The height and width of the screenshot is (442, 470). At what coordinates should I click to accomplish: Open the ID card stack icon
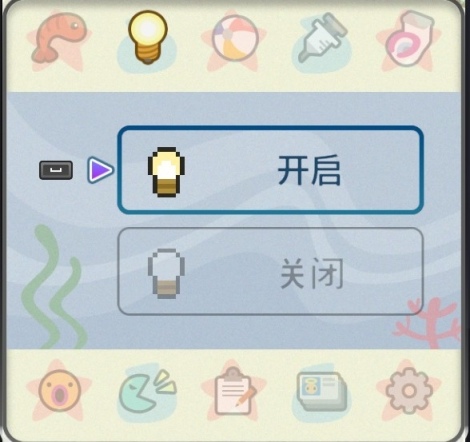click(322, 391)
